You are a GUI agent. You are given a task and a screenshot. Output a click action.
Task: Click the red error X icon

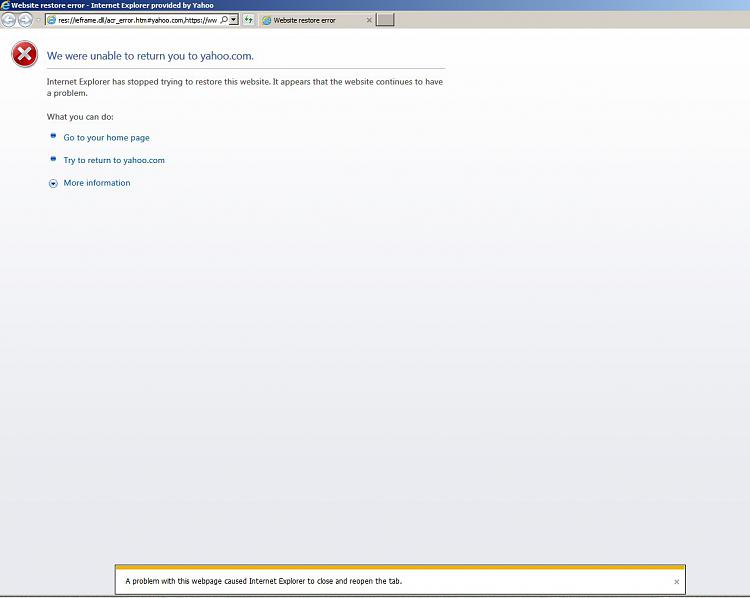pos(24,54)
